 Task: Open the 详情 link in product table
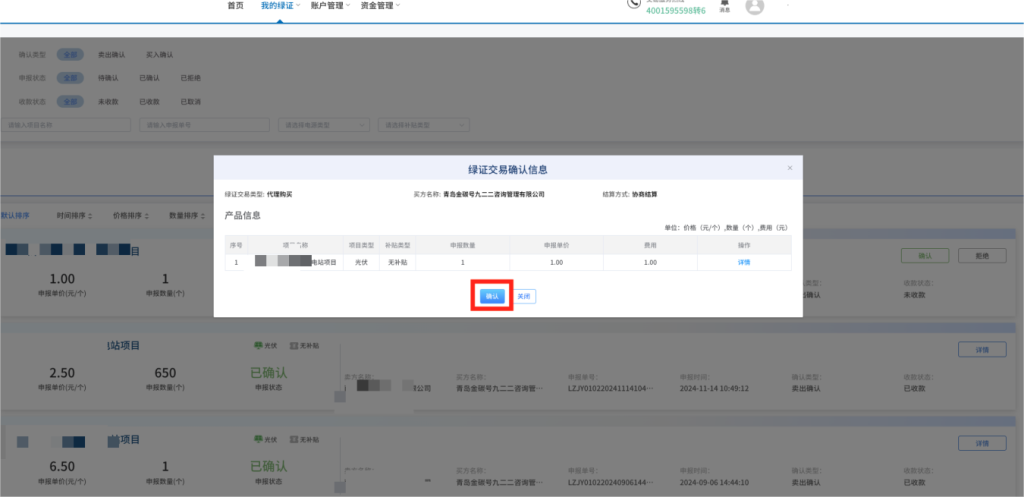pyautogui.click(x=743, y=262)
